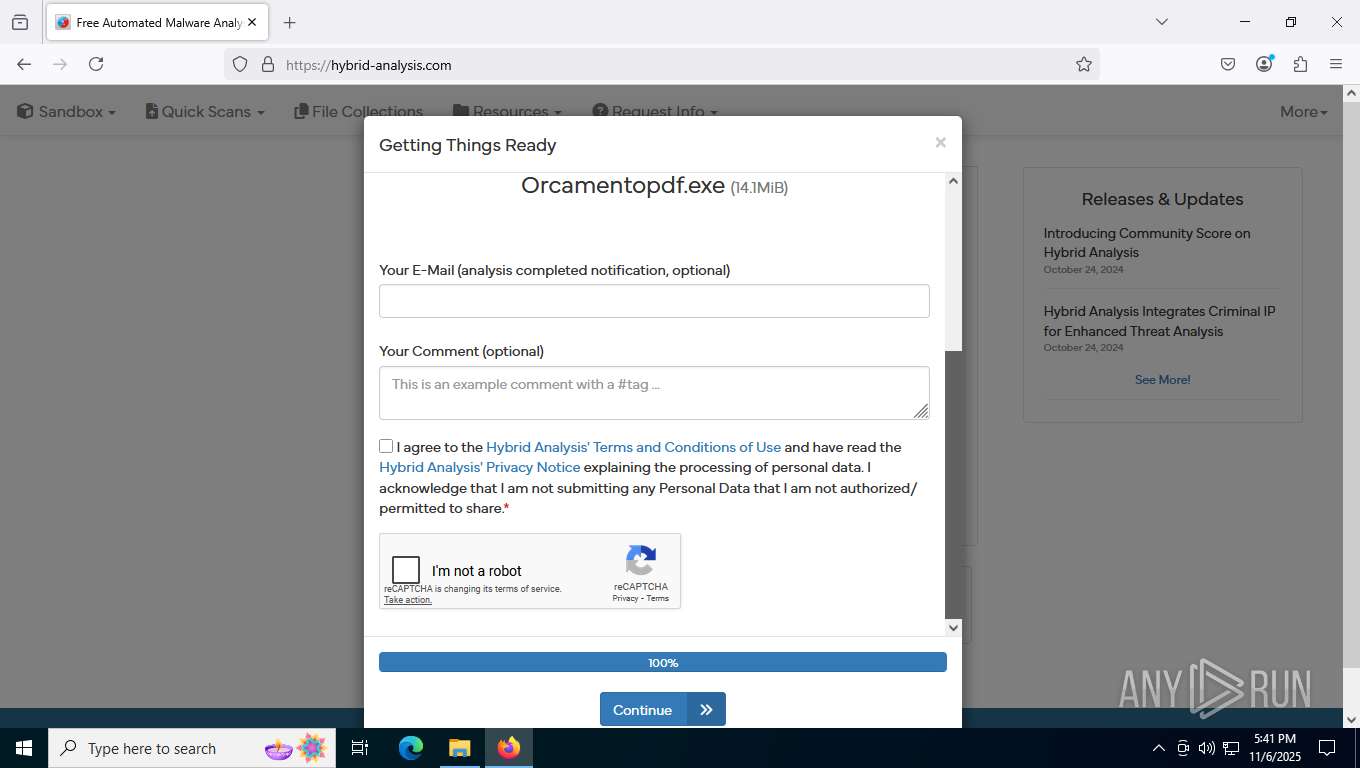This screenshot has height=768, width=1360.
Task: Open Introducing Community Score article
Action: pos(1147,243)
